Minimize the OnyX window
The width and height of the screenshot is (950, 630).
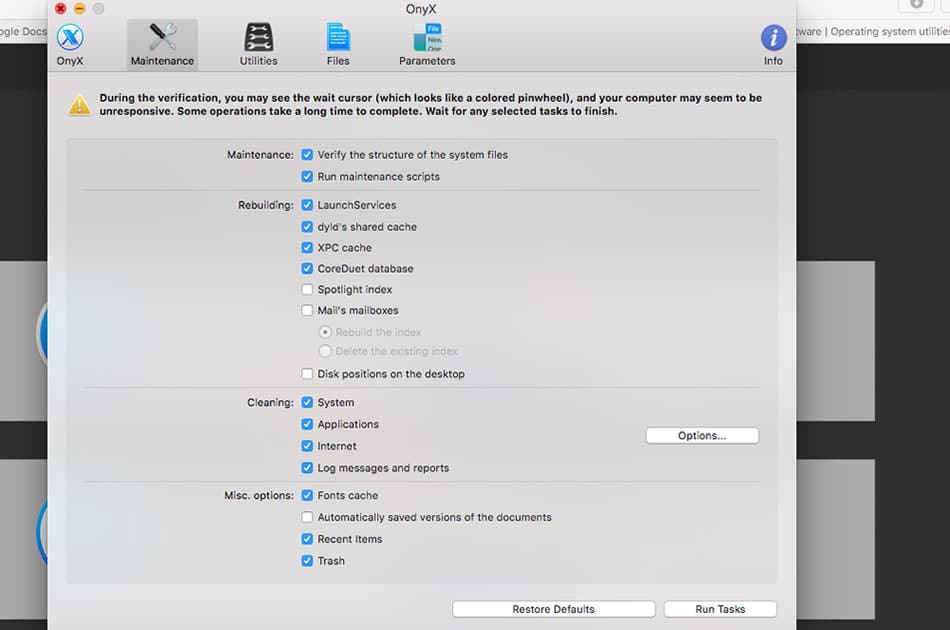pyautogui.click(x=79, y=8)
